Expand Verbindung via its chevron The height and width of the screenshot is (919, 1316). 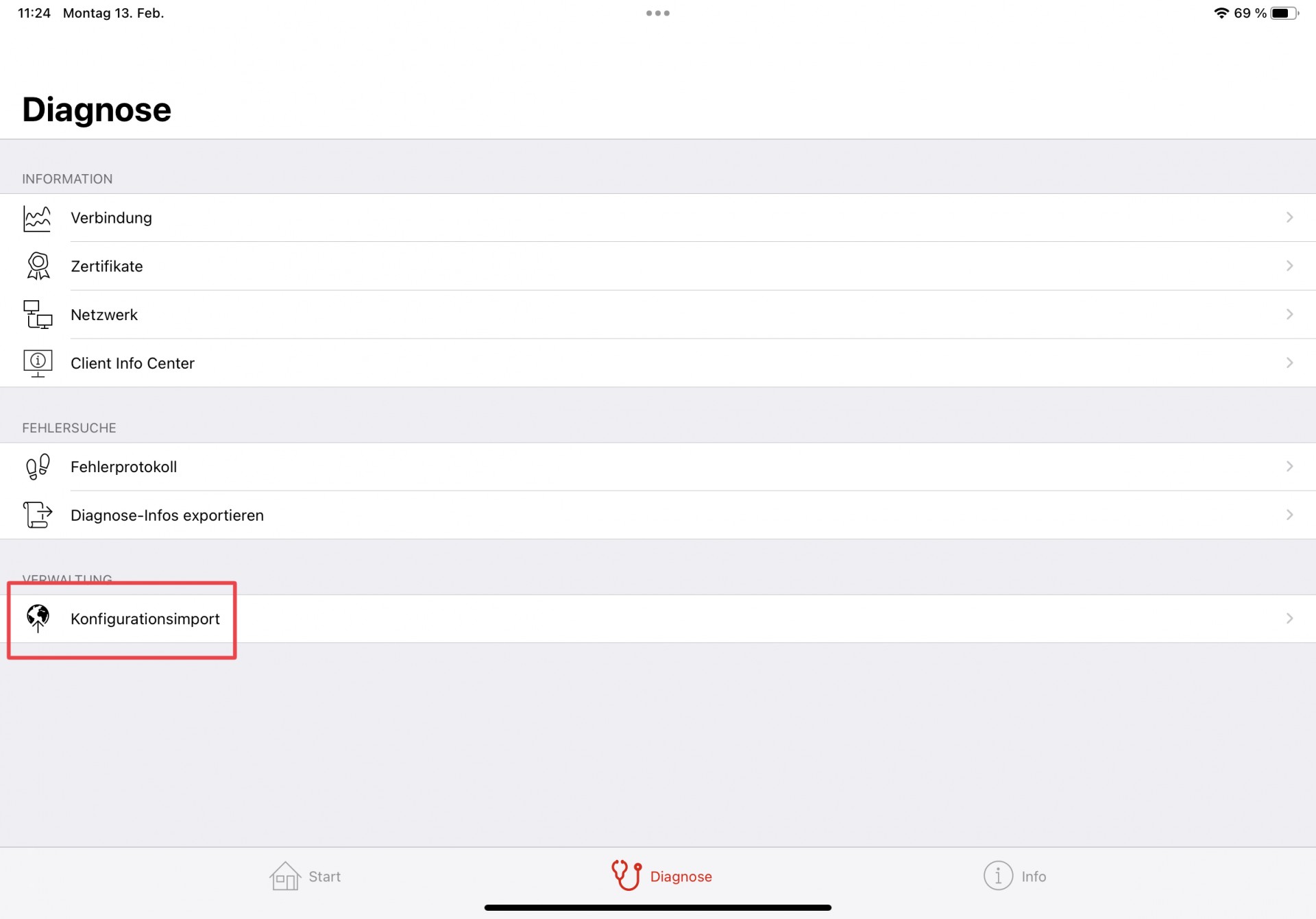click(1289, 218)
